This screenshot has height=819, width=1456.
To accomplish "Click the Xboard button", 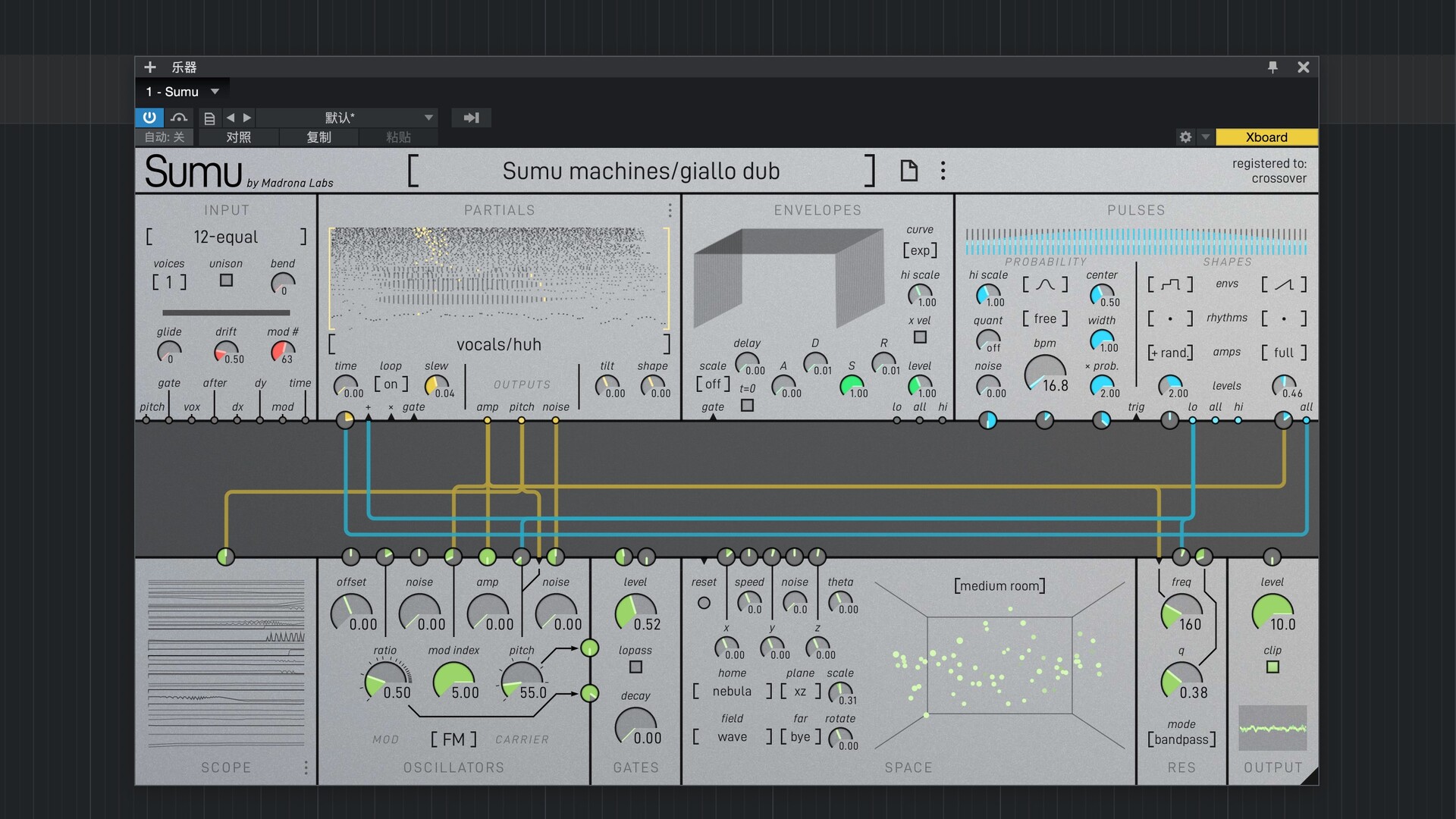I will point(1266,137).
